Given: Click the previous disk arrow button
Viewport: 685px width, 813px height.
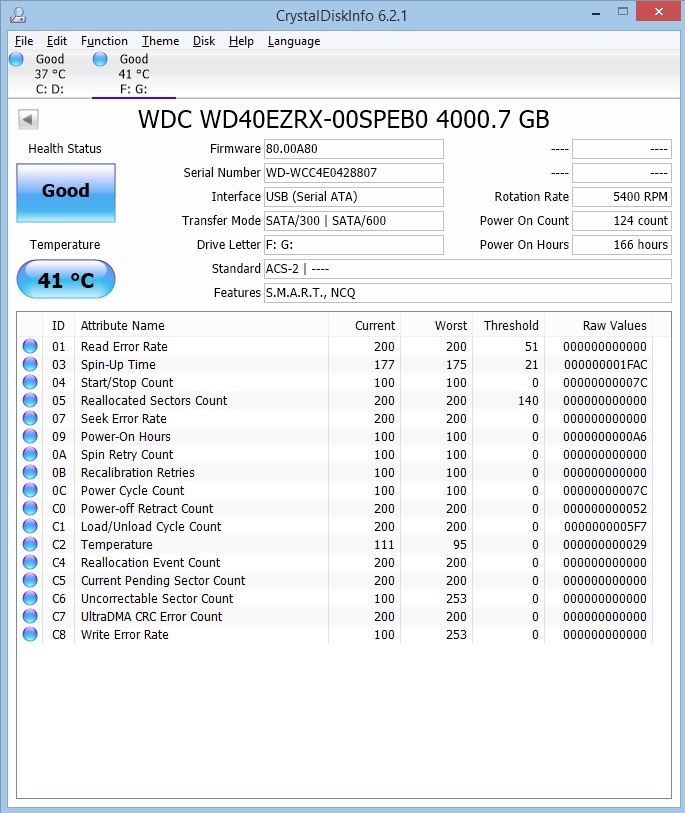Looking at the screenshot, I should pos(28,120).
